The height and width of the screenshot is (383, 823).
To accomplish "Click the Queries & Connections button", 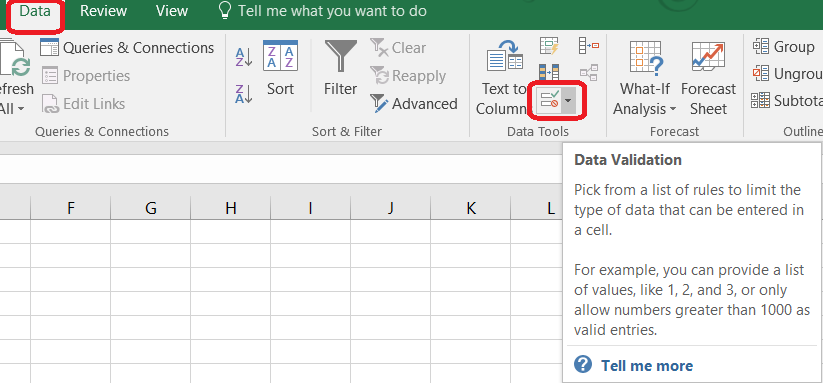I will click(x=127, y=48).
